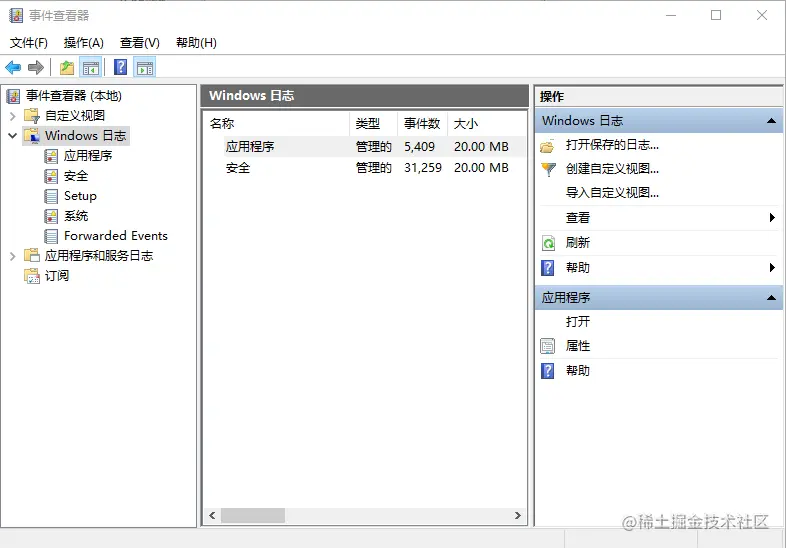The width and height of the screenshot is (786, 548).
Task: Sort by the 事件数 column header
Action: tap(422, 123)
